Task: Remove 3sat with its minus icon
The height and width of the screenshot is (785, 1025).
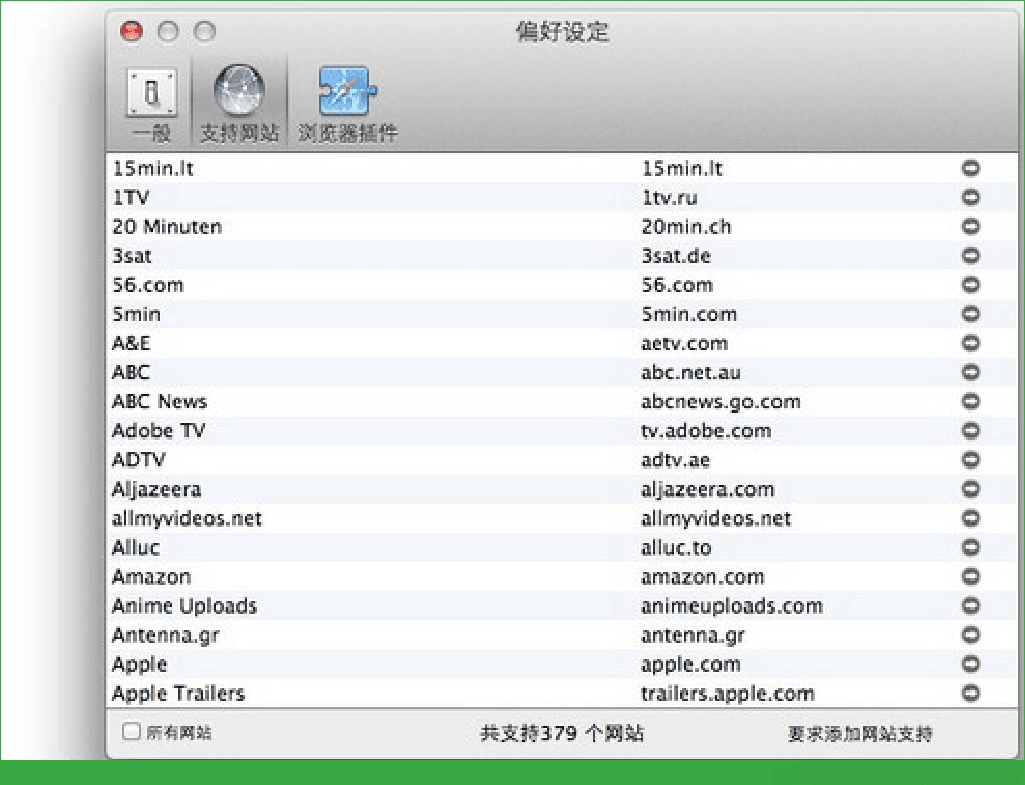Action: 970,256
